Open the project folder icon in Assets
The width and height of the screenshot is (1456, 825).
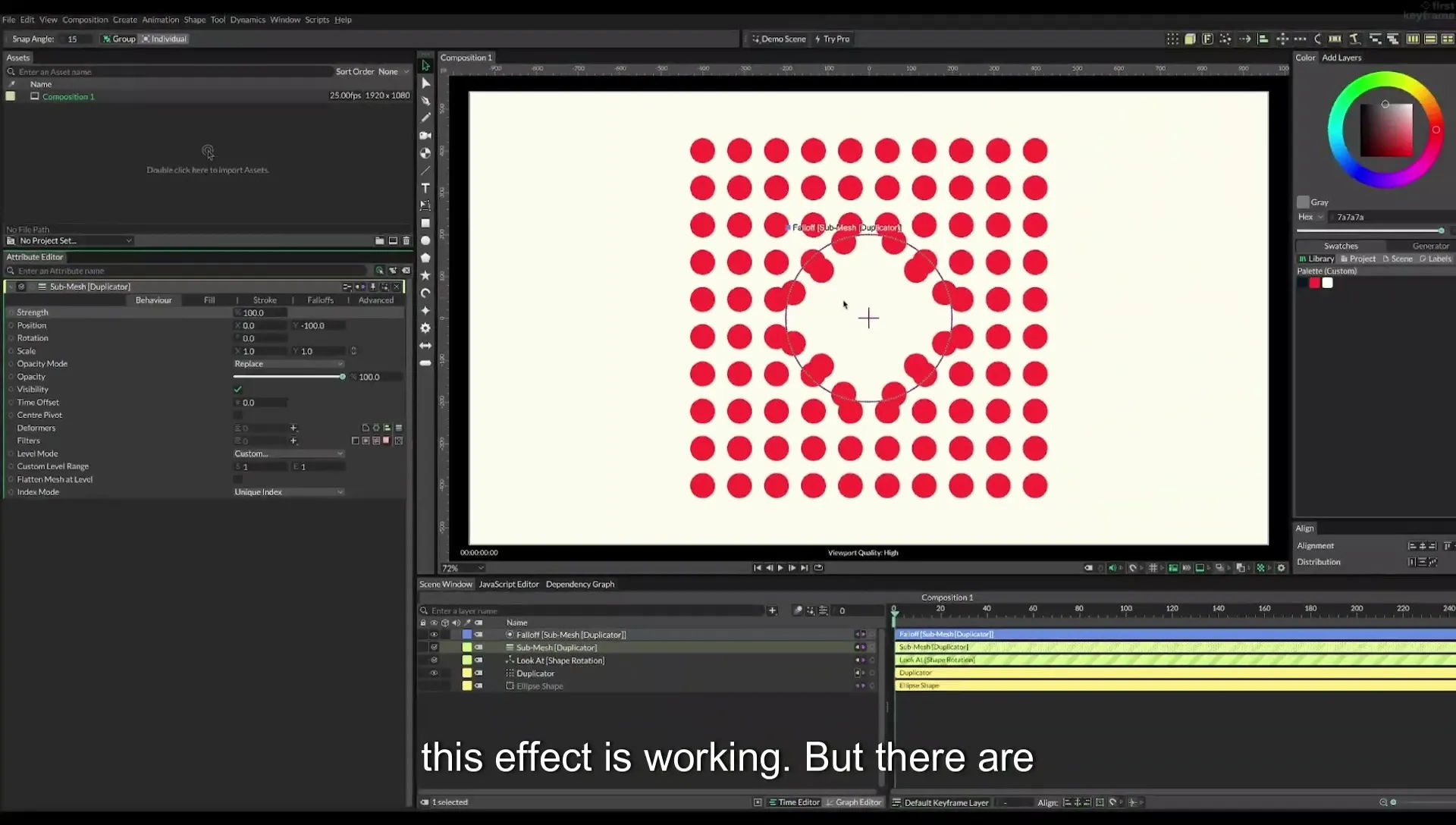[379, 240]
